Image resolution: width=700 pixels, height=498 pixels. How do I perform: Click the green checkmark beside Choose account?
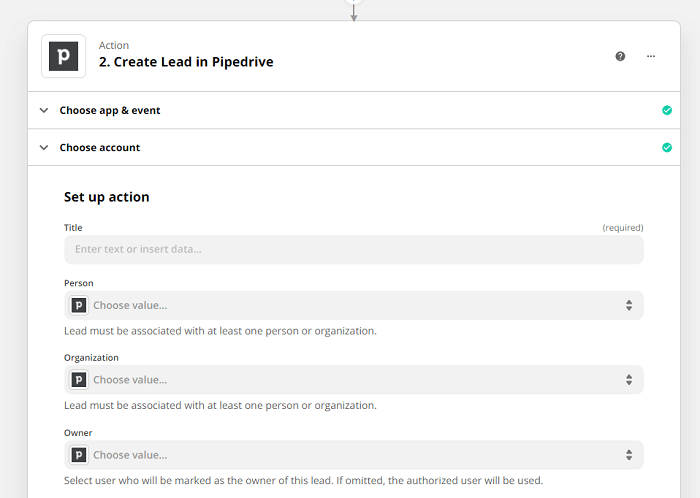click(x=667, y=147)
